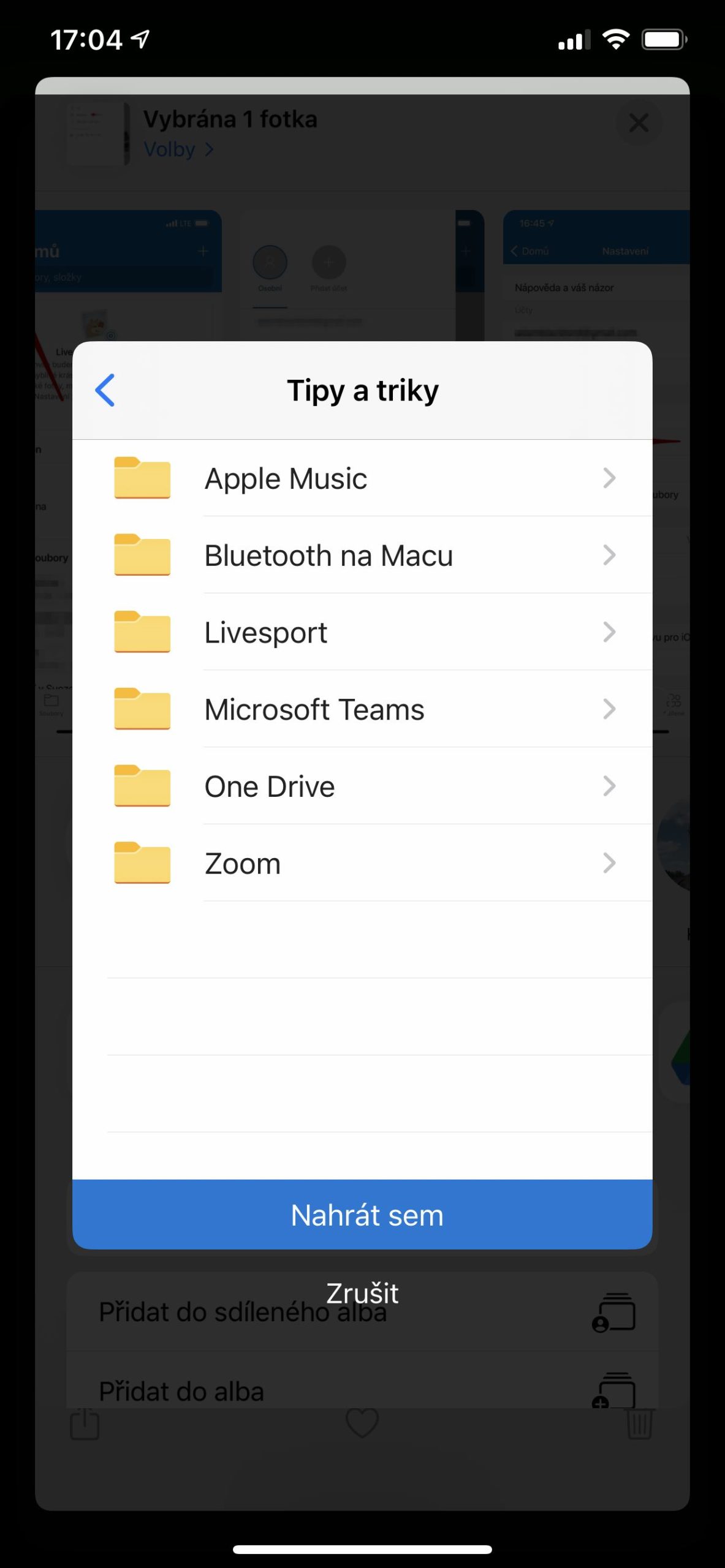The image size is (725, 1568).
Task: Tap the Wi-Fi status icon
Action: point(616,40)
